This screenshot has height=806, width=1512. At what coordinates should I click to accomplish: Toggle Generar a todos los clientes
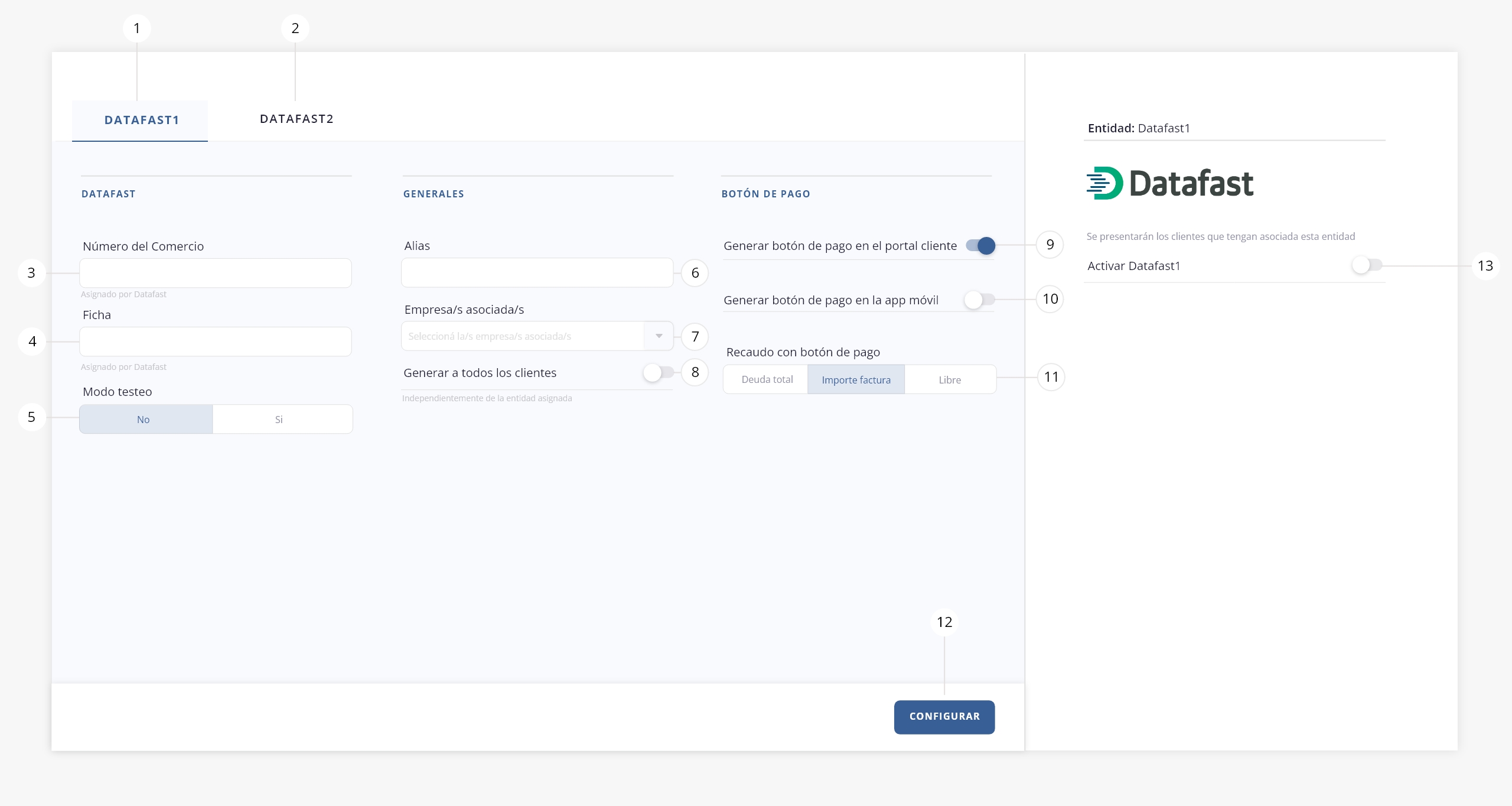pos(659,373)
